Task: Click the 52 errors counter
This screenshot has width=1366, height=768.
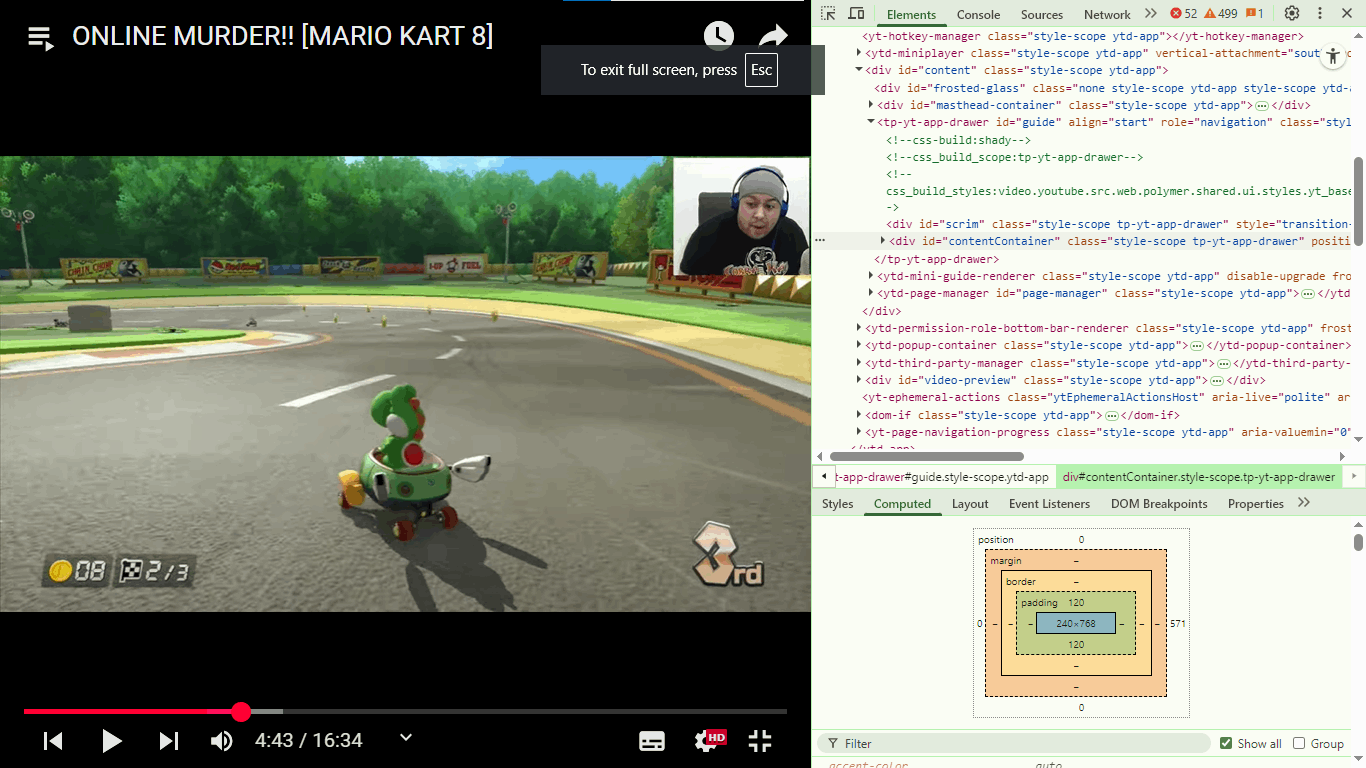Action: tap(1184, 14)
